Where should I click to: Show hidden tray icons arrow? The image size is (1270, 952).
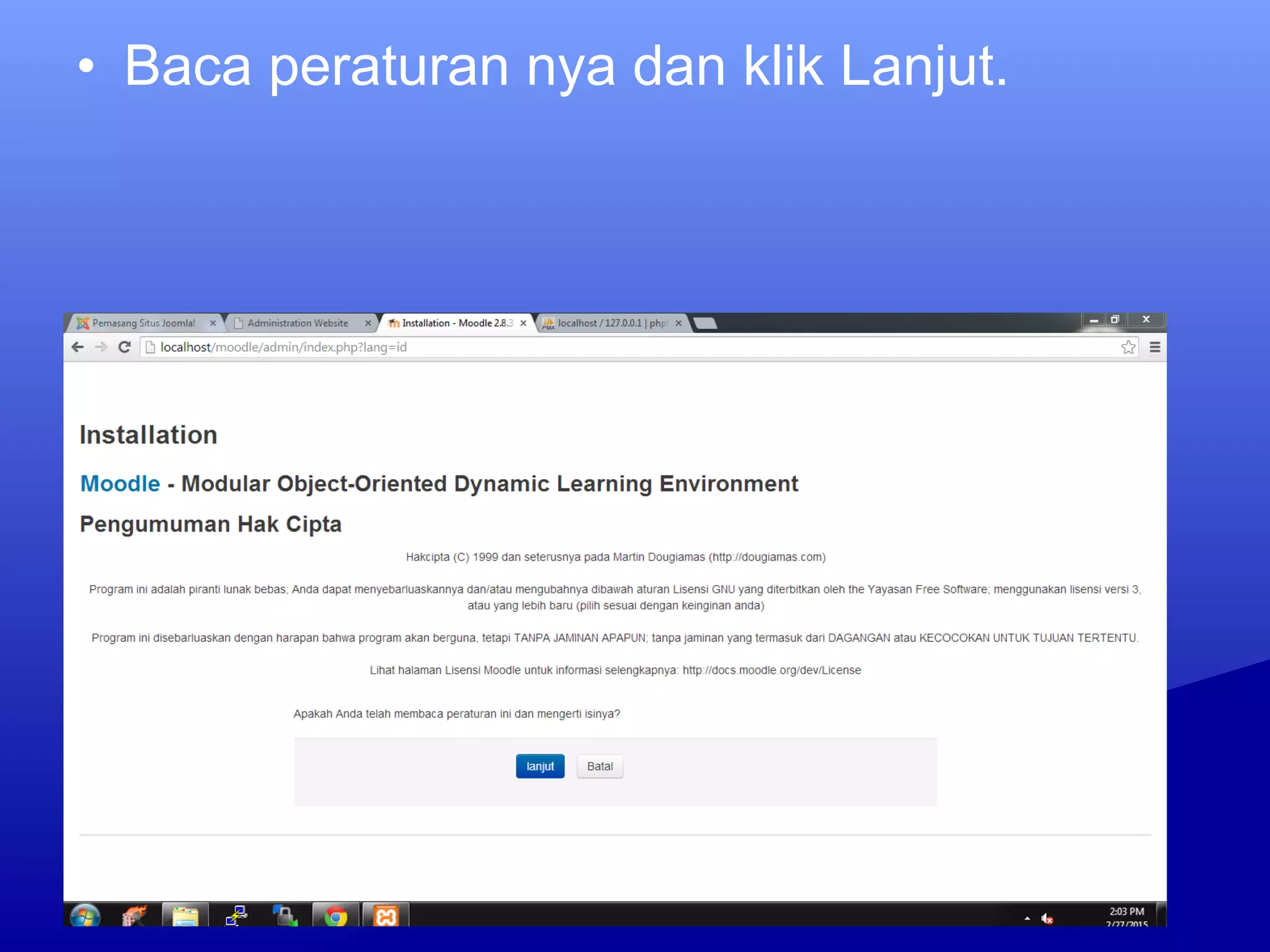point(1027,919)
